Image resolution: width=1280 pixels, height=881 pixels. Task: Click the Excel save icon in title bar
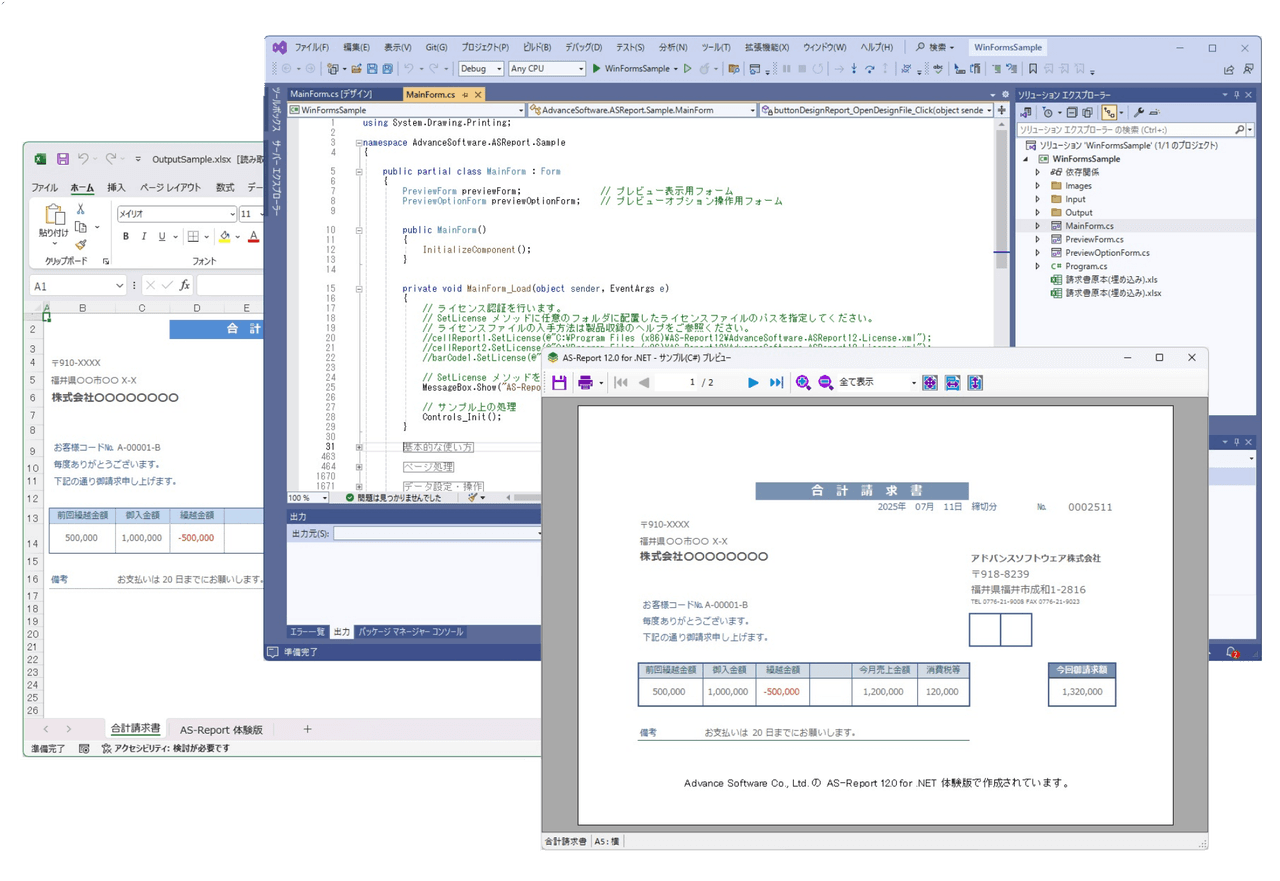pyautogui.click(x=62, y=159)
